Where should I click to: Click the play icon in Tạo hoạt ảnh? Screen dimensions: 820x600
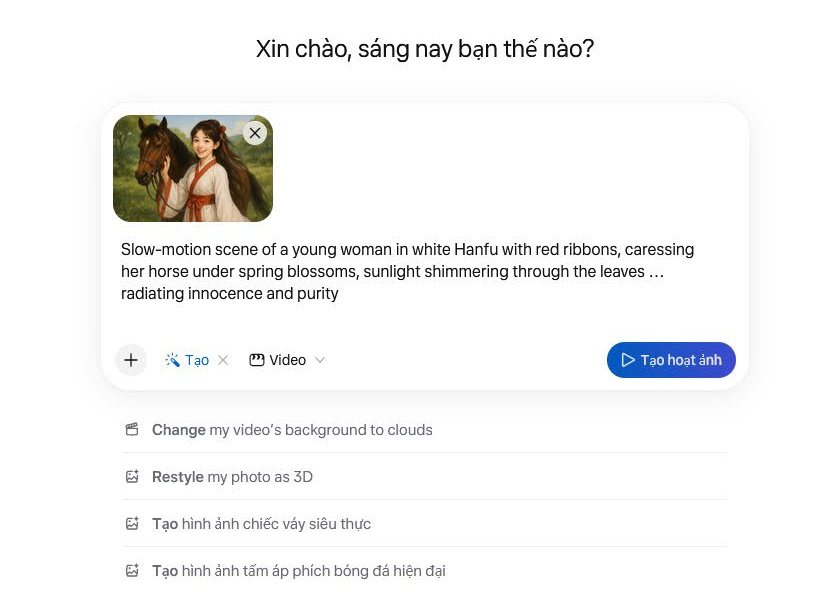pyautogui.click(x=627, y=360)
